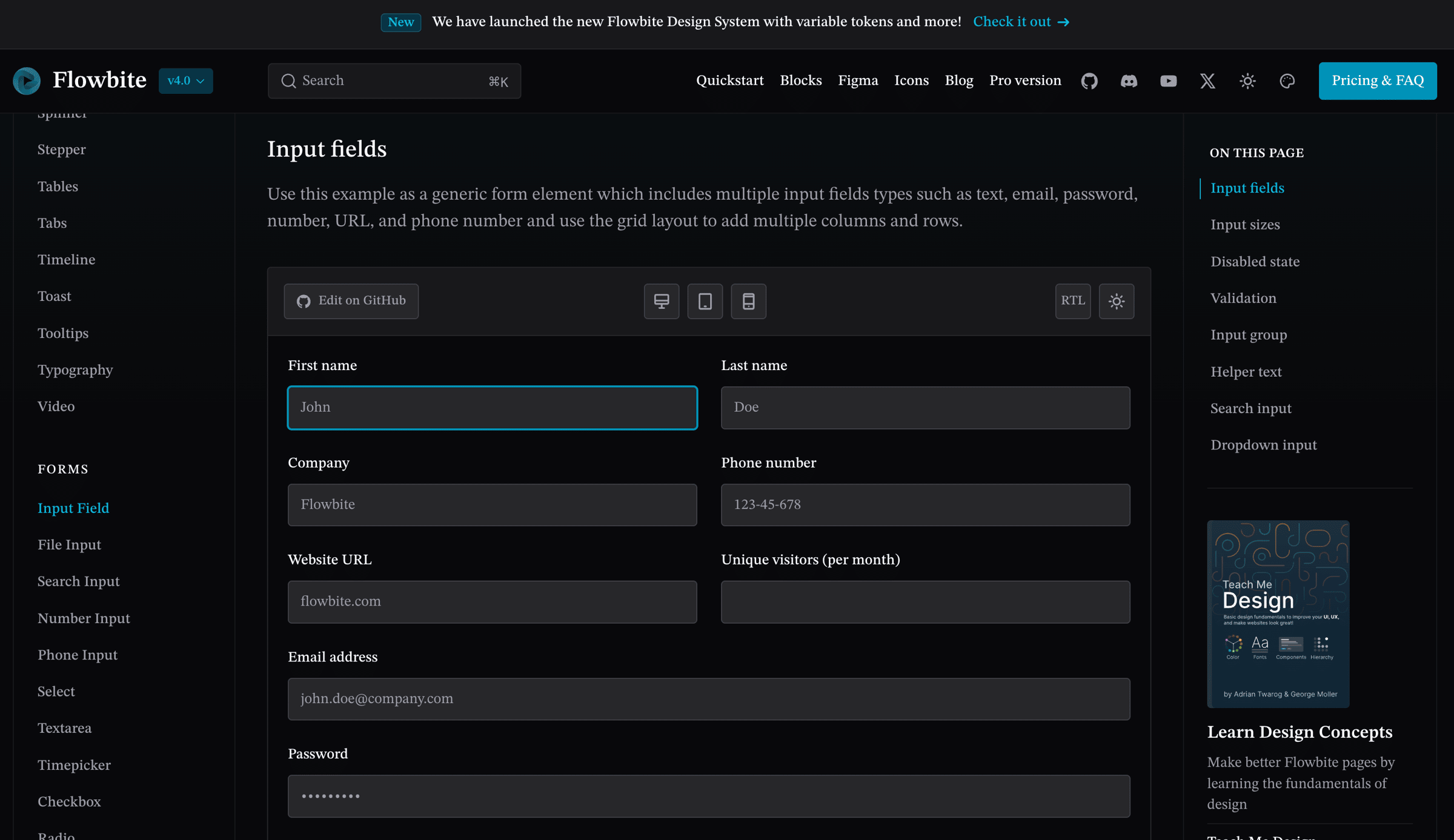Open the color palette theme icon
Viewport: 1454px width, 840px height.
[x=1287, y=81]
